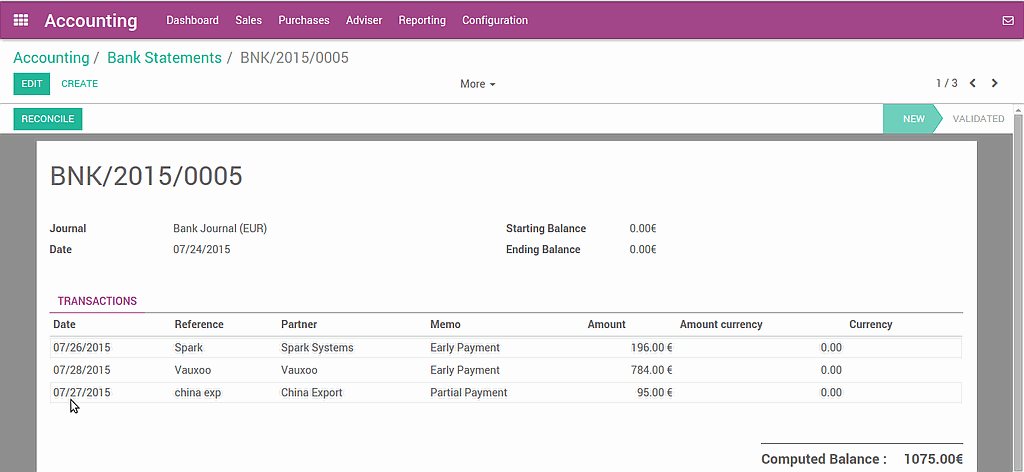Click the Edit button
This screenshot has height=472, width=1024.
[x=31, y=84]
